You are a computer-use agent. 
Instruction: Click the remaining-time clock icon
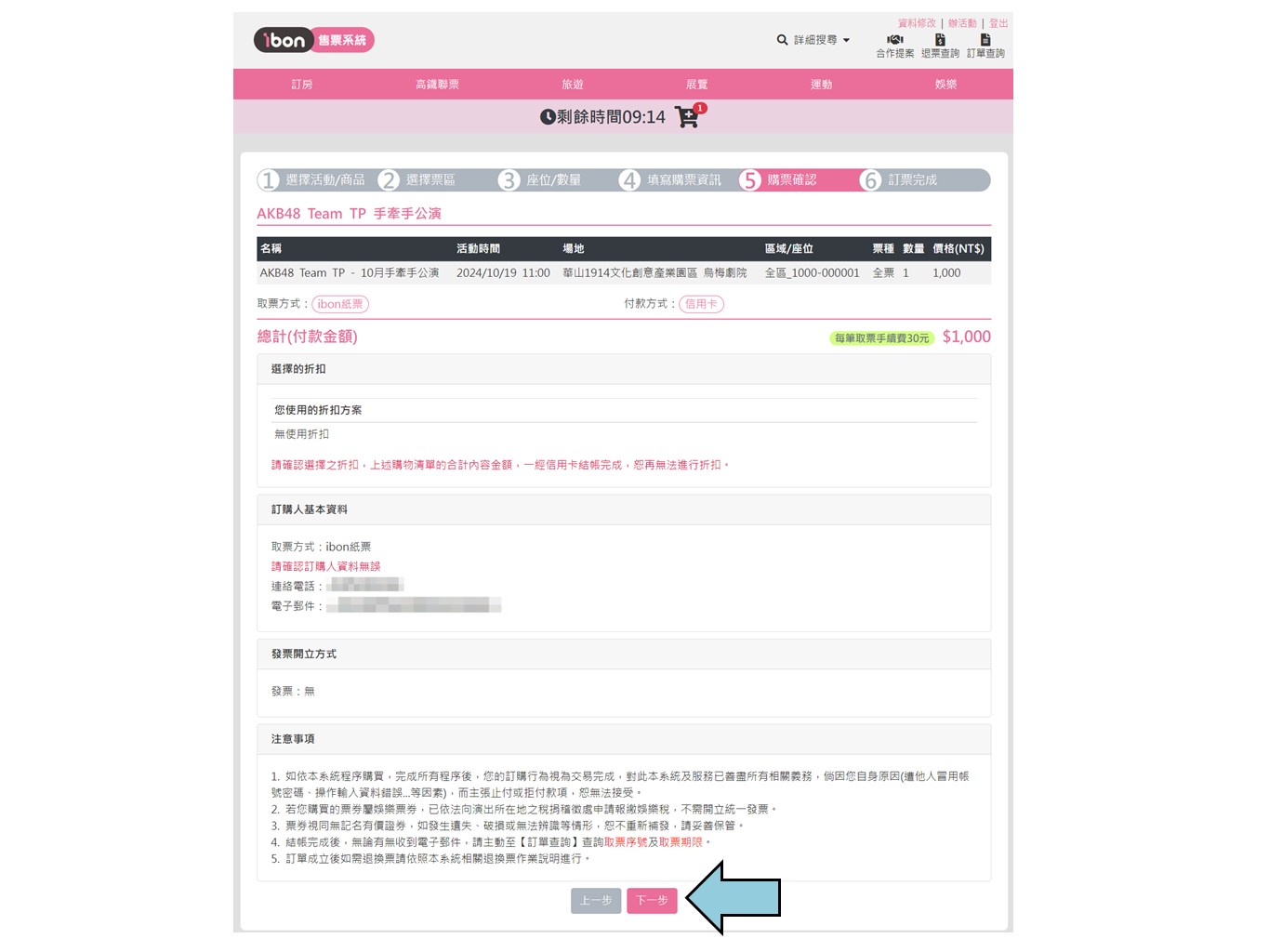tap(549, 117)
